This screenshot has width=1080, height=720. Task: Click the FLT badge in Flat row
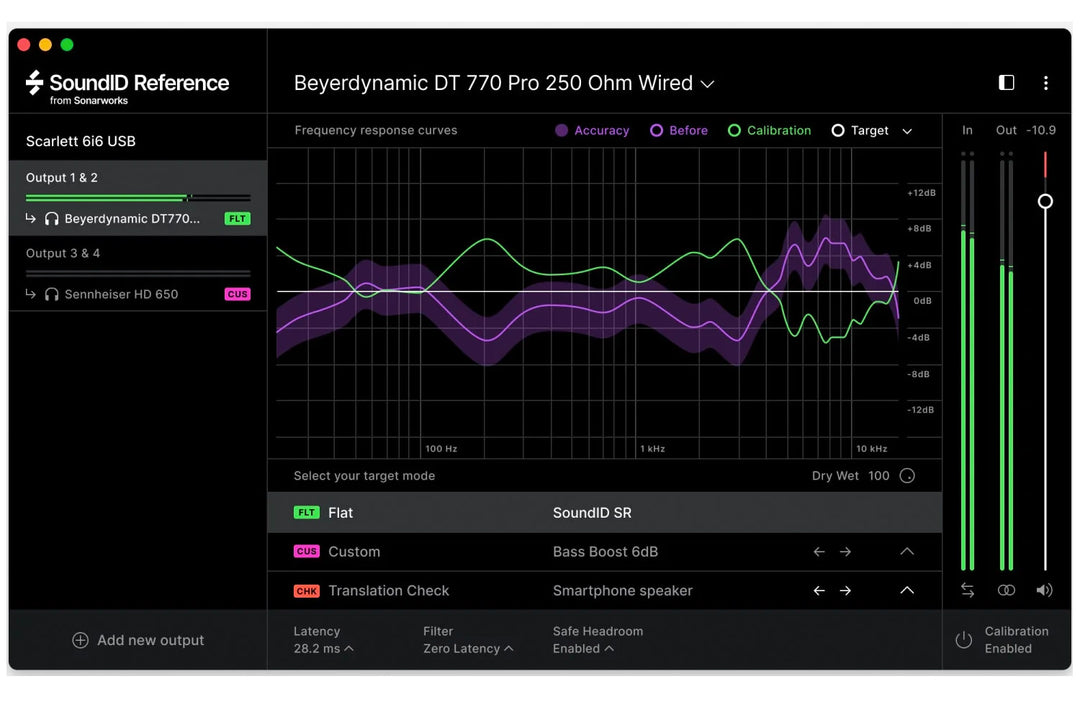(x=306, y=513)
